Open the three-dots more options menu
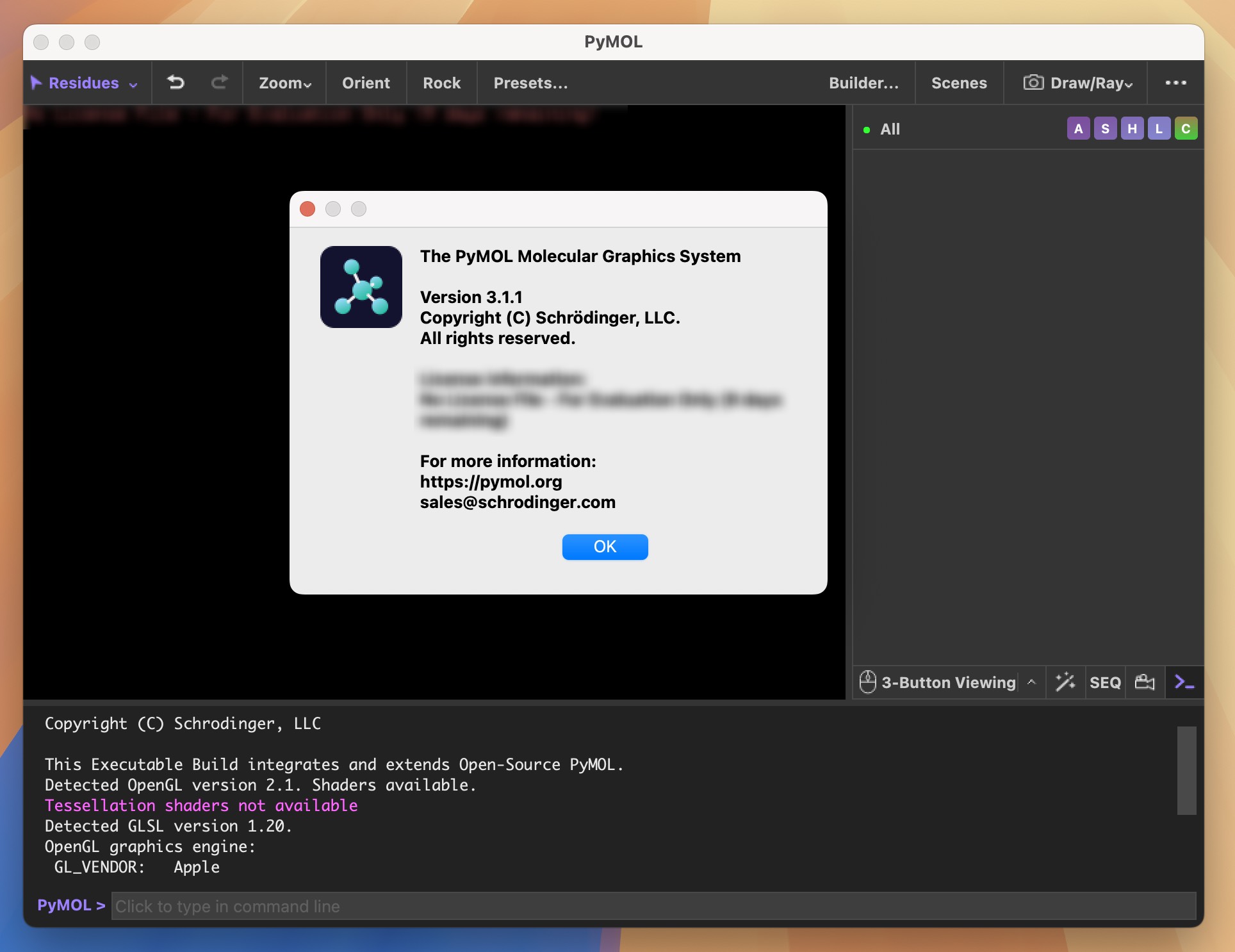 point(1175,83)
